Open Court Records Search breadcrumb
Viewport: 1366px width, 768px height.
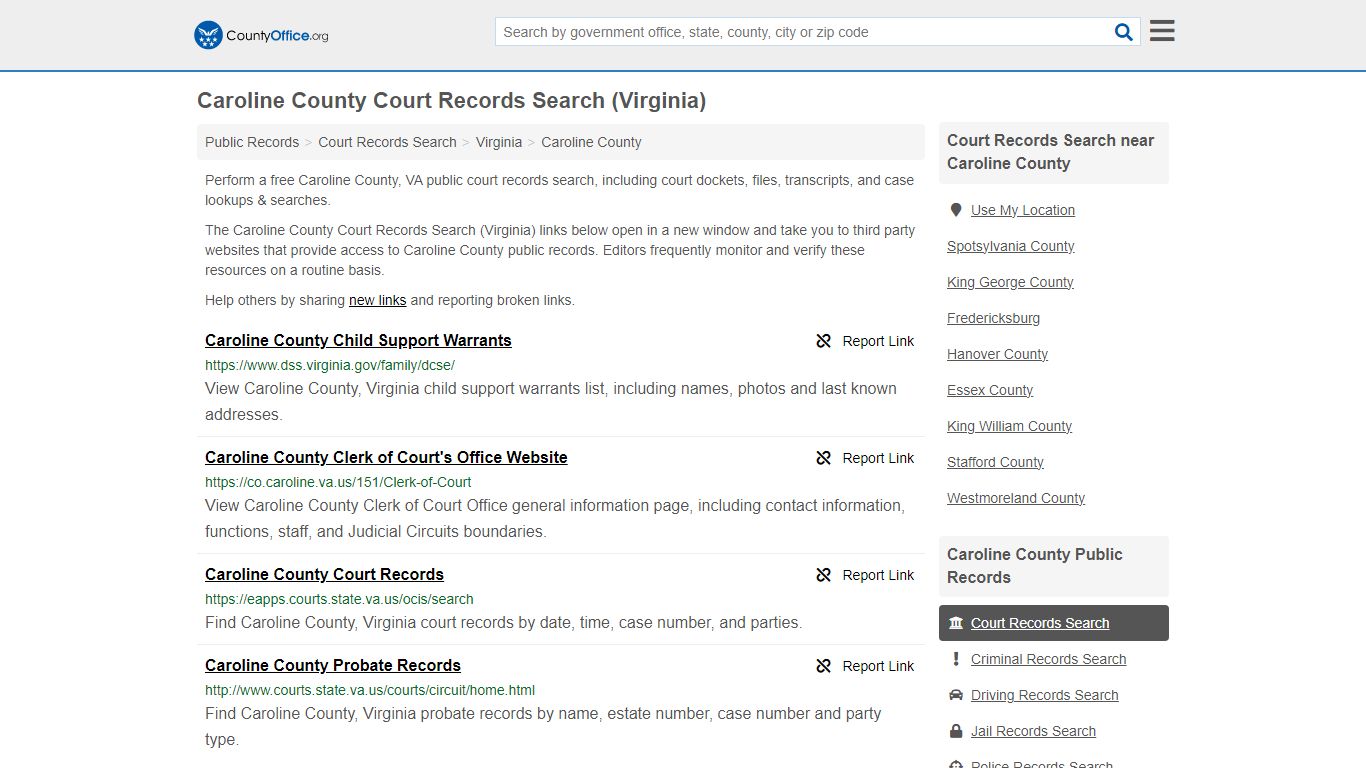pos(387,142)
